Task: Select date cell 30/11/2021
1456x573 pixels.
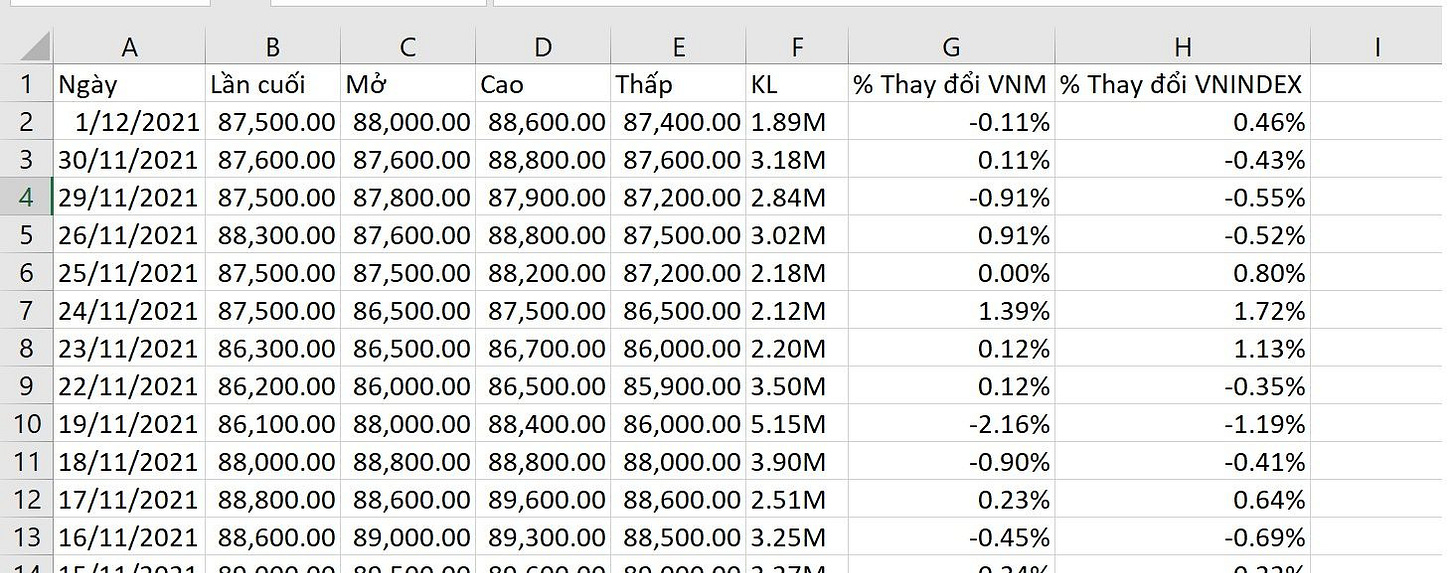Action: (129, 160)
